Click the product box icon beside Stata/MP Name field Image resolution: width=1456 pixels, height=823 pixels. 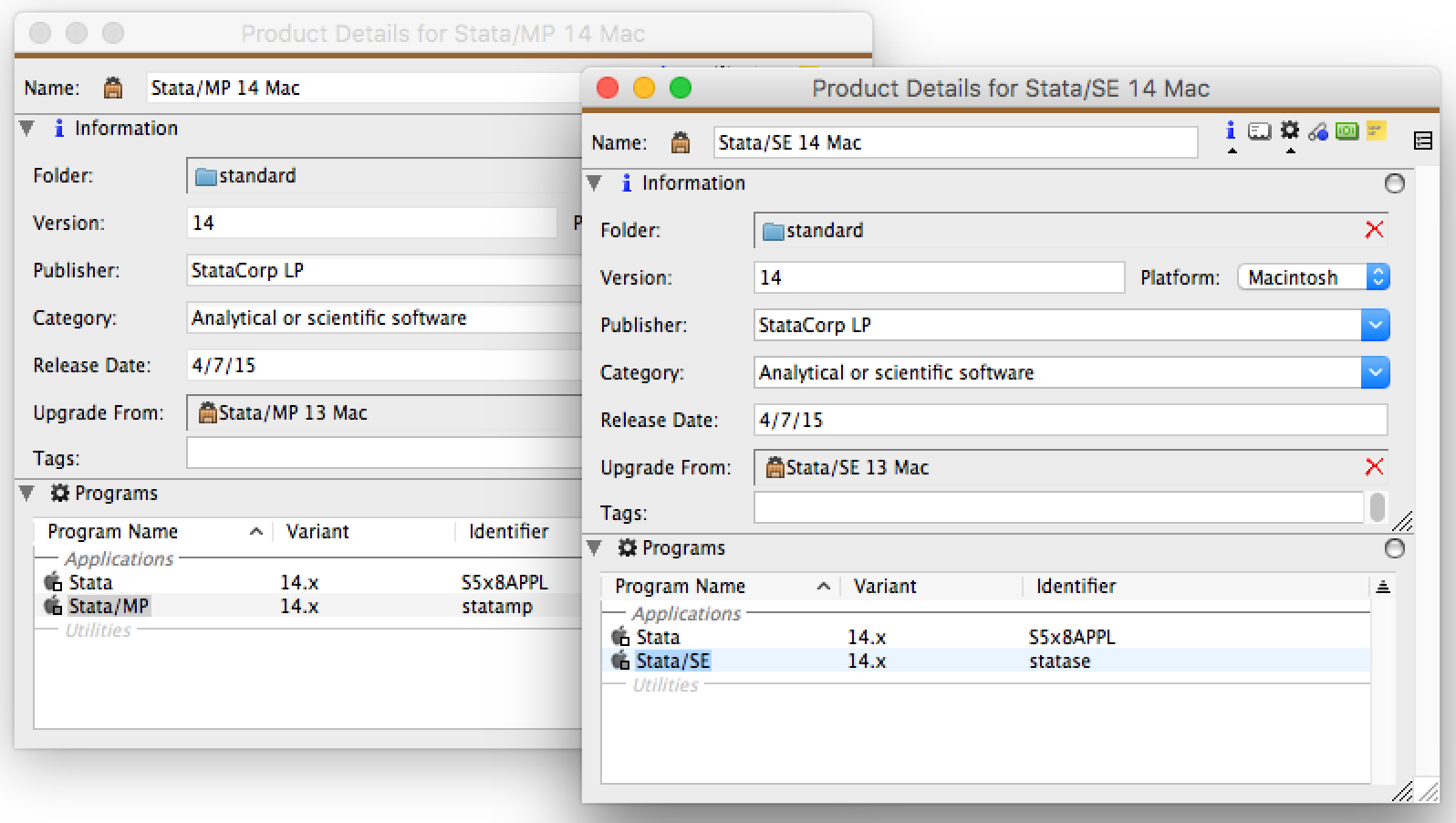pos(113,88)
